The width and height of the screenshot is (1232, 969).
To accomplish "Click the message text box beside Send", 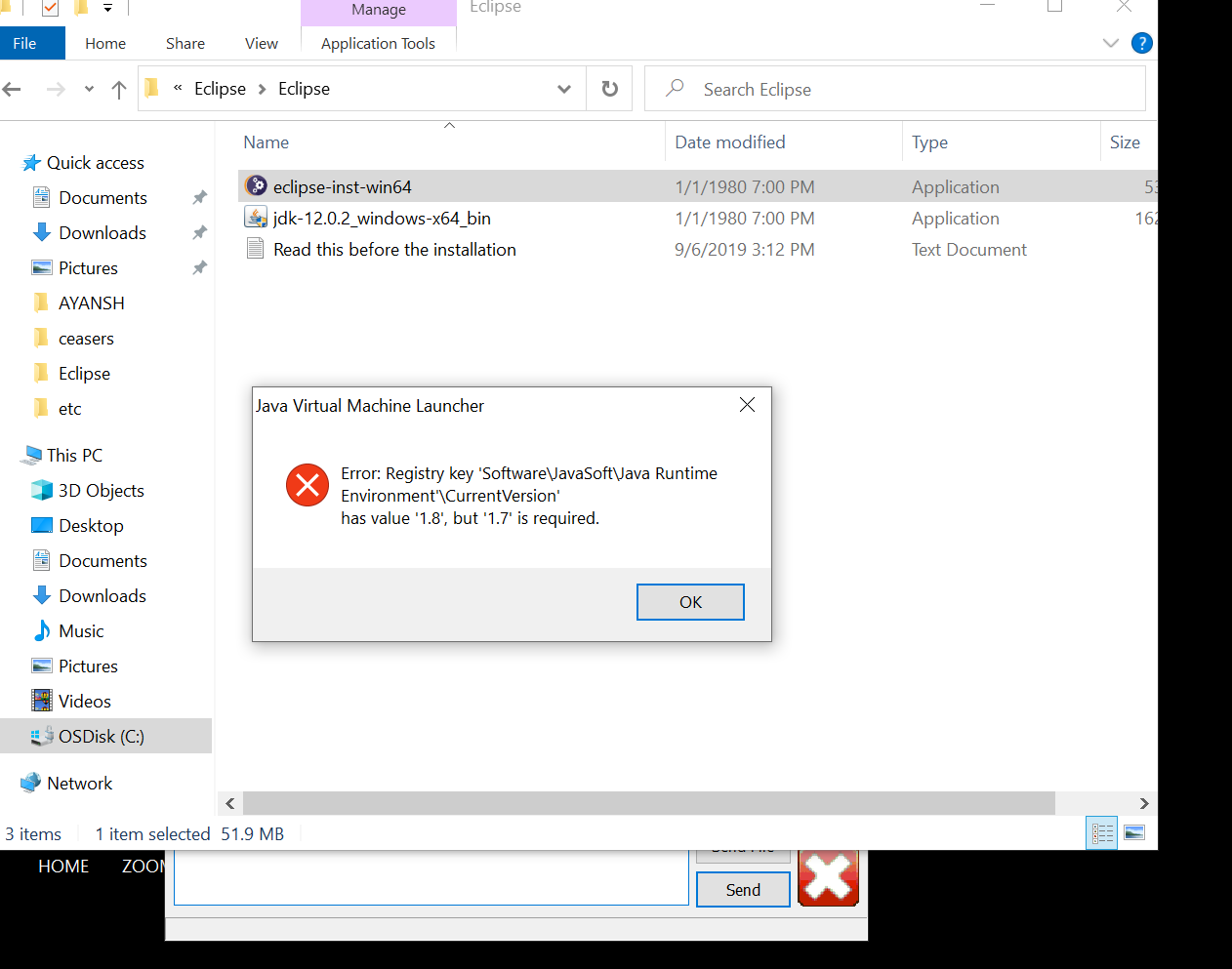I will [431, 877].
